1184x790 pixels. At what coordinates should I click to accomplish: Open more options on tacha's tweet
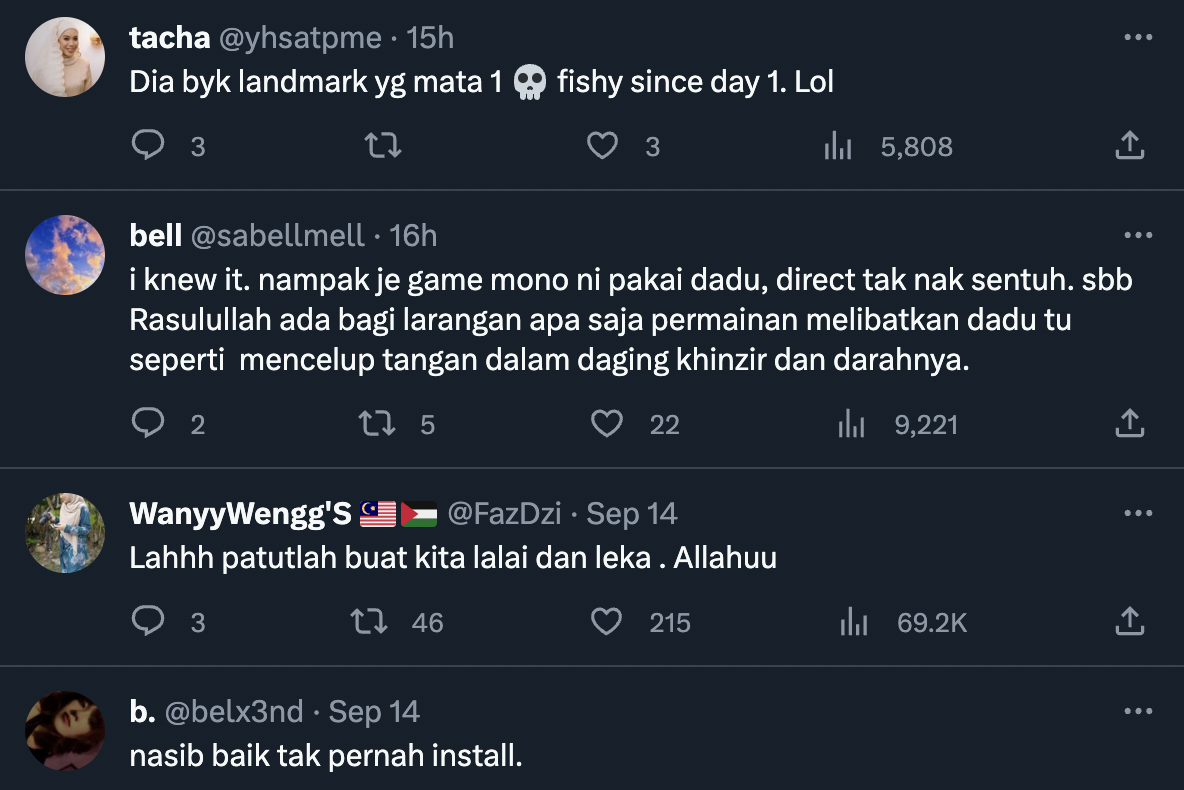[1138, 38]
